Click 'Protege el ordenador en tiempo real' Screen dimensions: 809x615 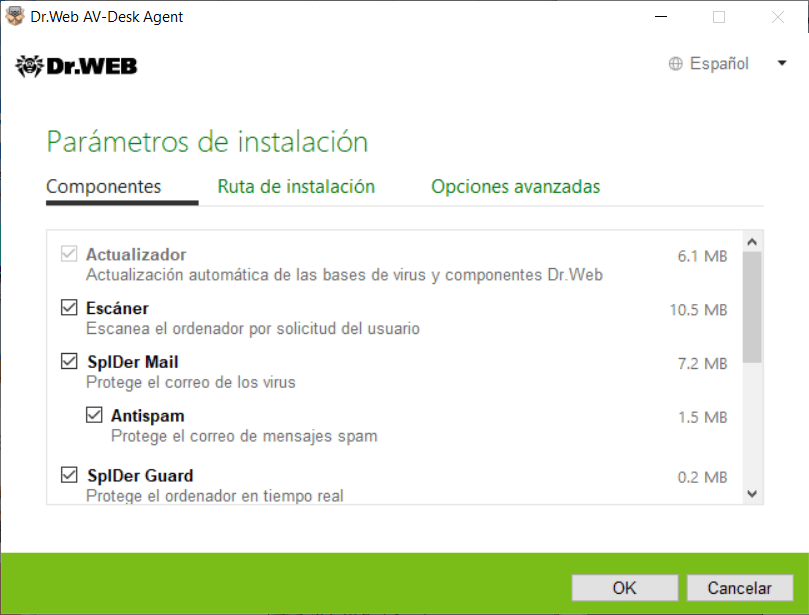[215, 495]
